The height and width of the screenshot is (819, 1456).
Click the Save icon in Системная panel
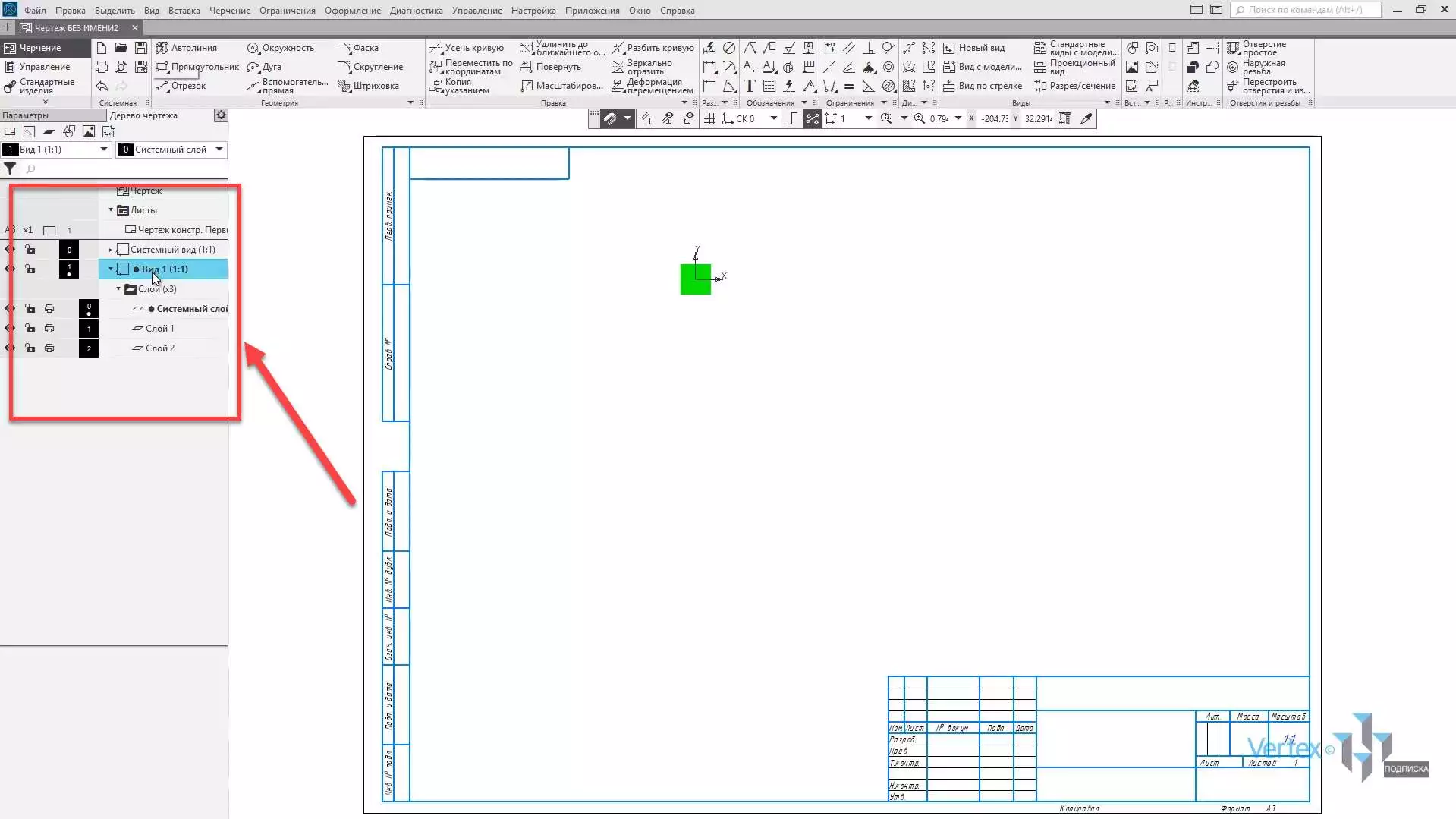tap(141, 48)
